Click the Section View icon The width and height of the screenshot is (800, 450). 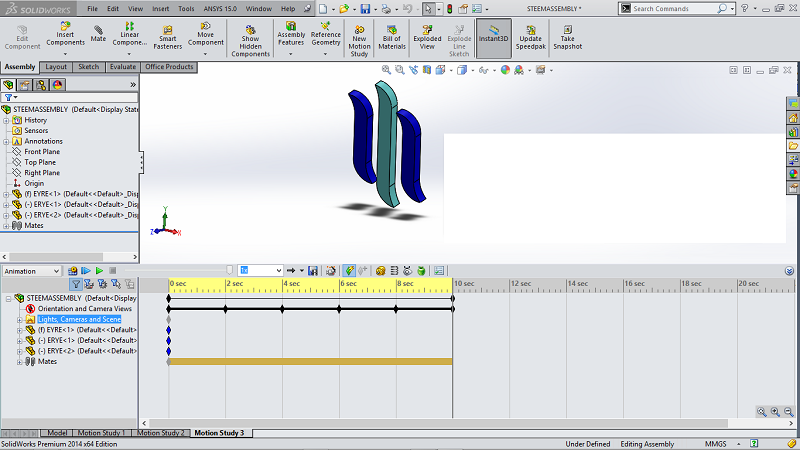tap(427, 70)
